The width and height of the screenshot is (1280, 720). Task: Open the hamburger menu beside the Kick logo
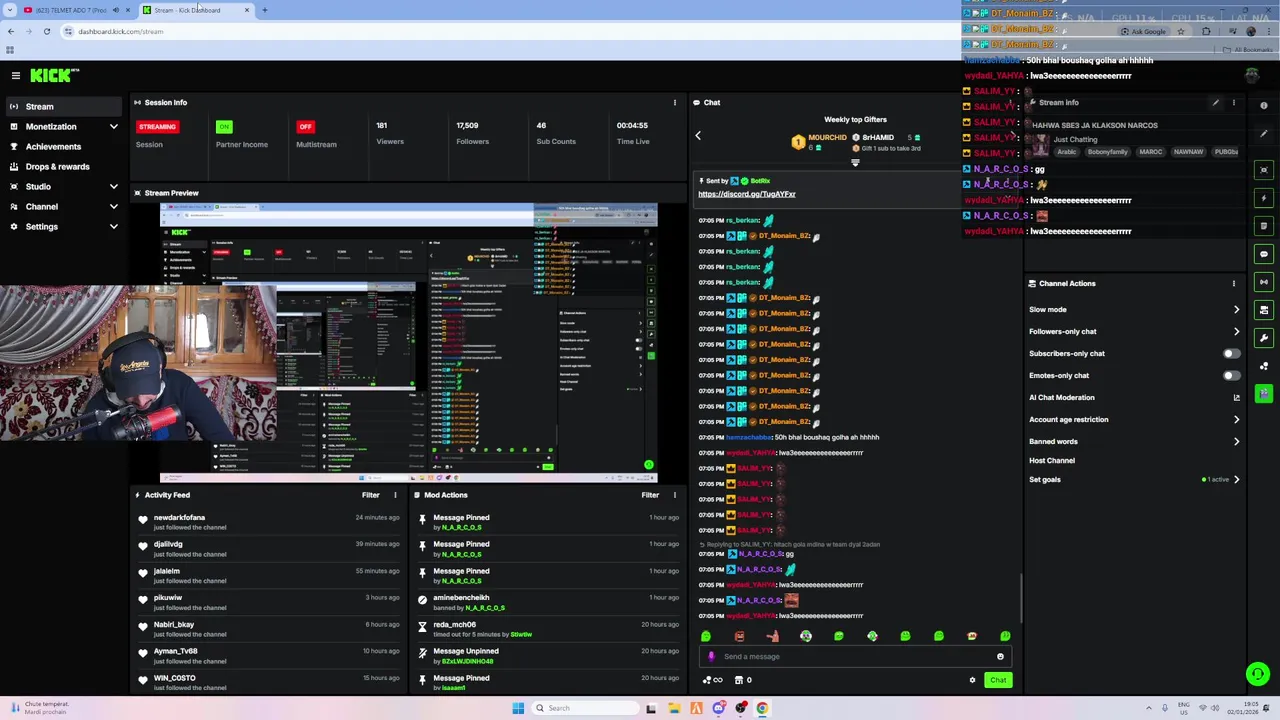[x=15, y=75]
